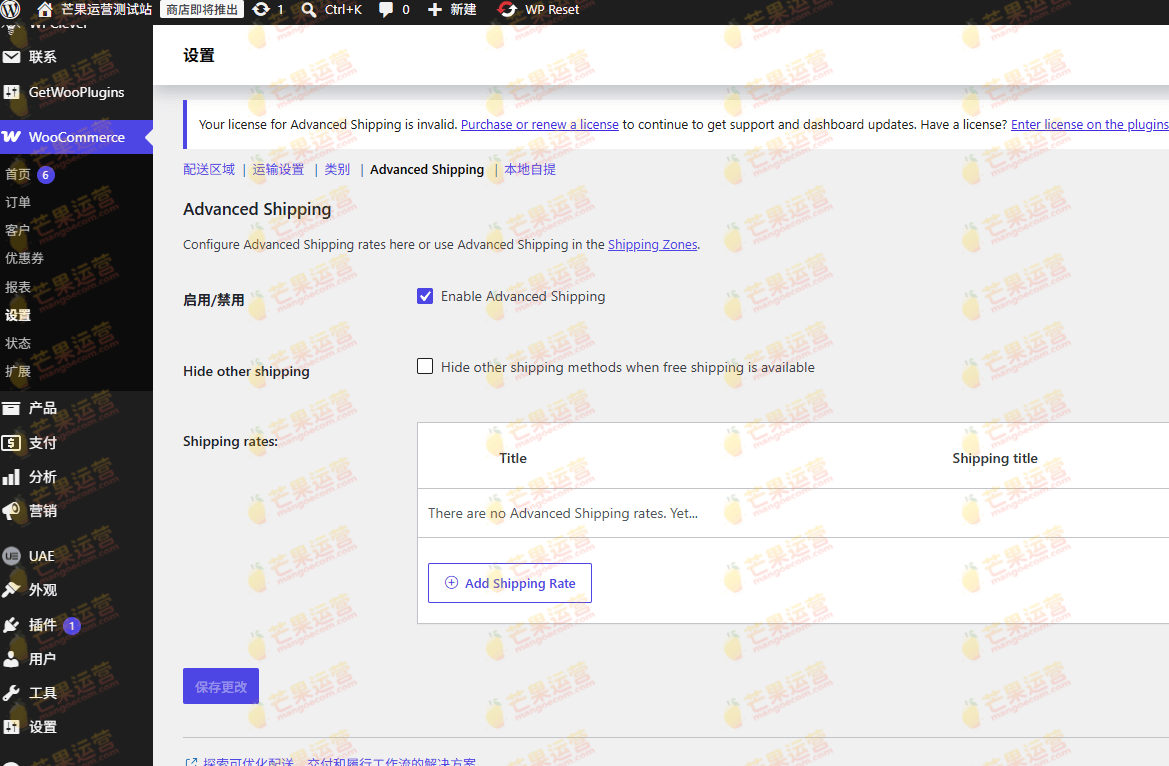The image size is (1169, 766).
Task: Open the home icon for 芒果运营测试站
Action: coord(45,9)
